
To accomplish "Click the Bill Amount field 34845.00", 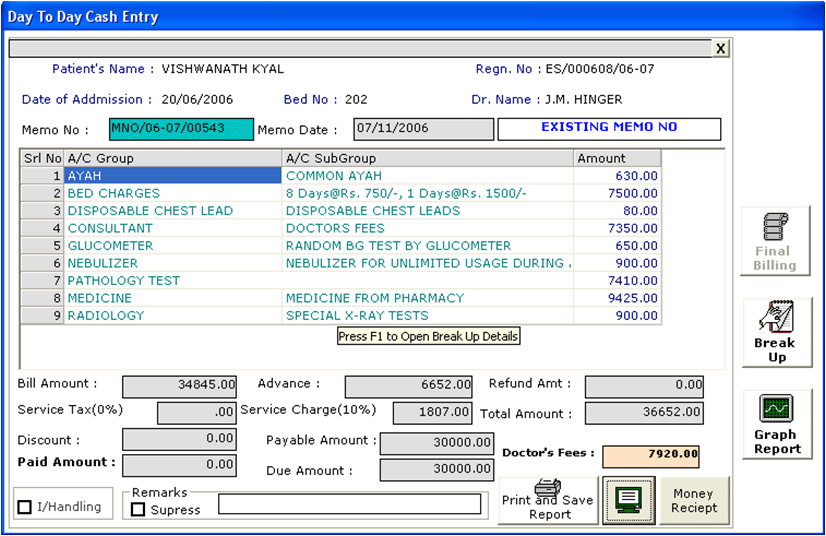I will click(179, 386).
